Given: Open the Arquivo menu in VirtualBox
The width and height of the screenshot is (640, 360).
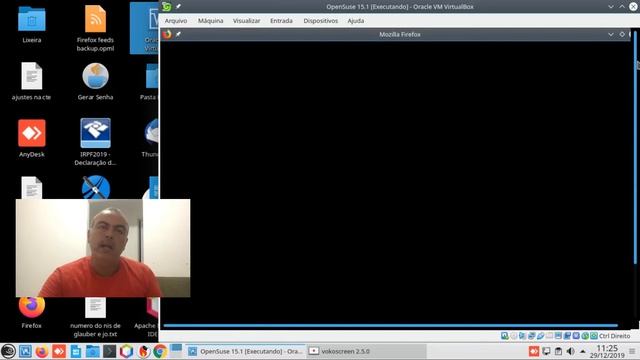Looking at the screenshot, I should tap(176, 21).
